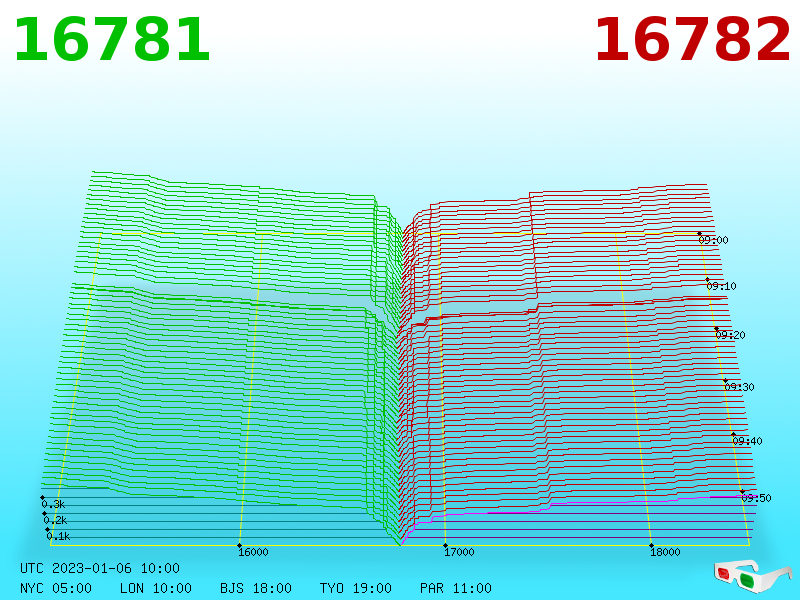This screenshot has width=800, height=600.
Task: Click the 09:00 time marker
Action: point(713,240)
